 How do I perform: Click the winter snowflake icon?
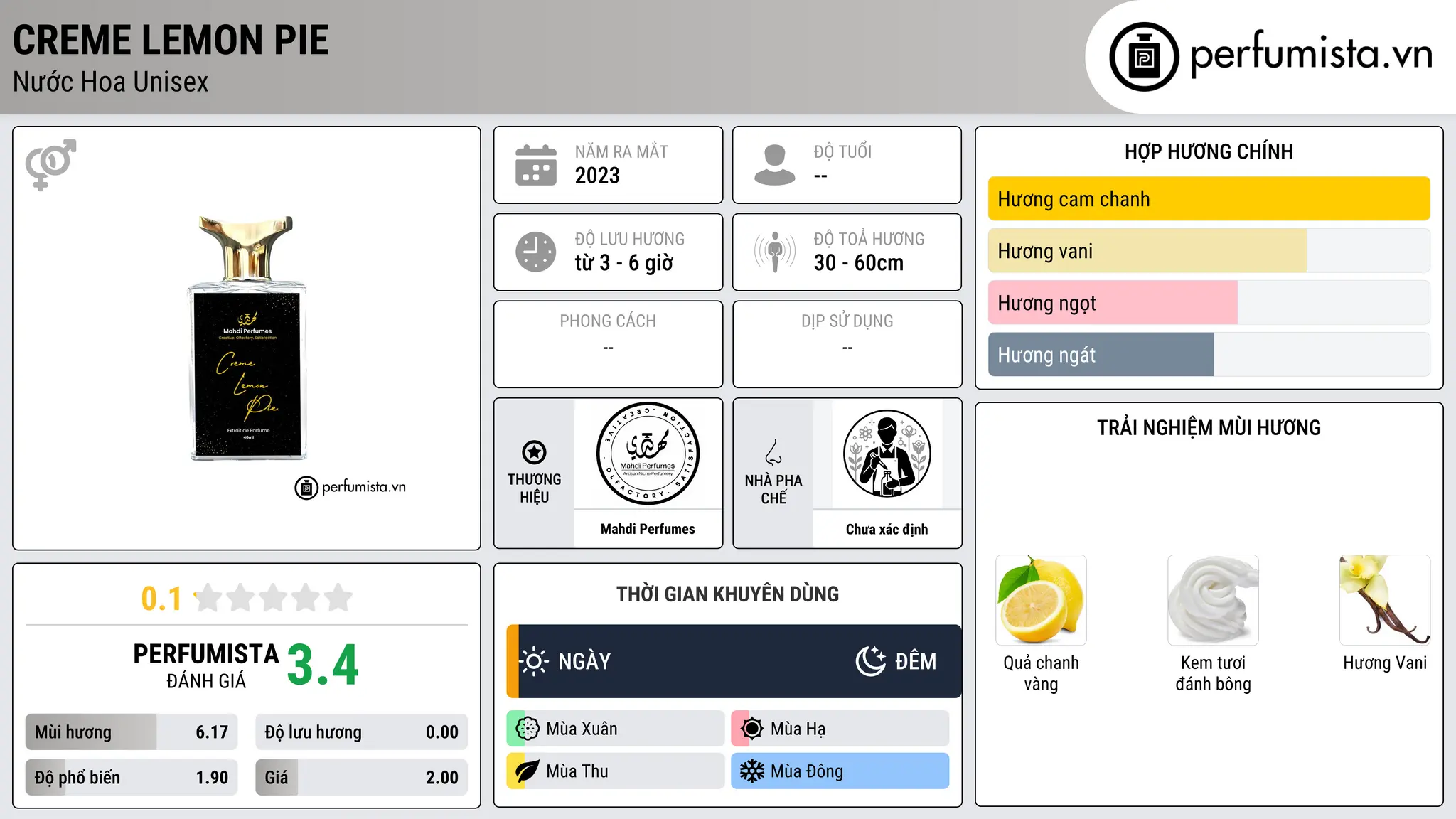752,771
